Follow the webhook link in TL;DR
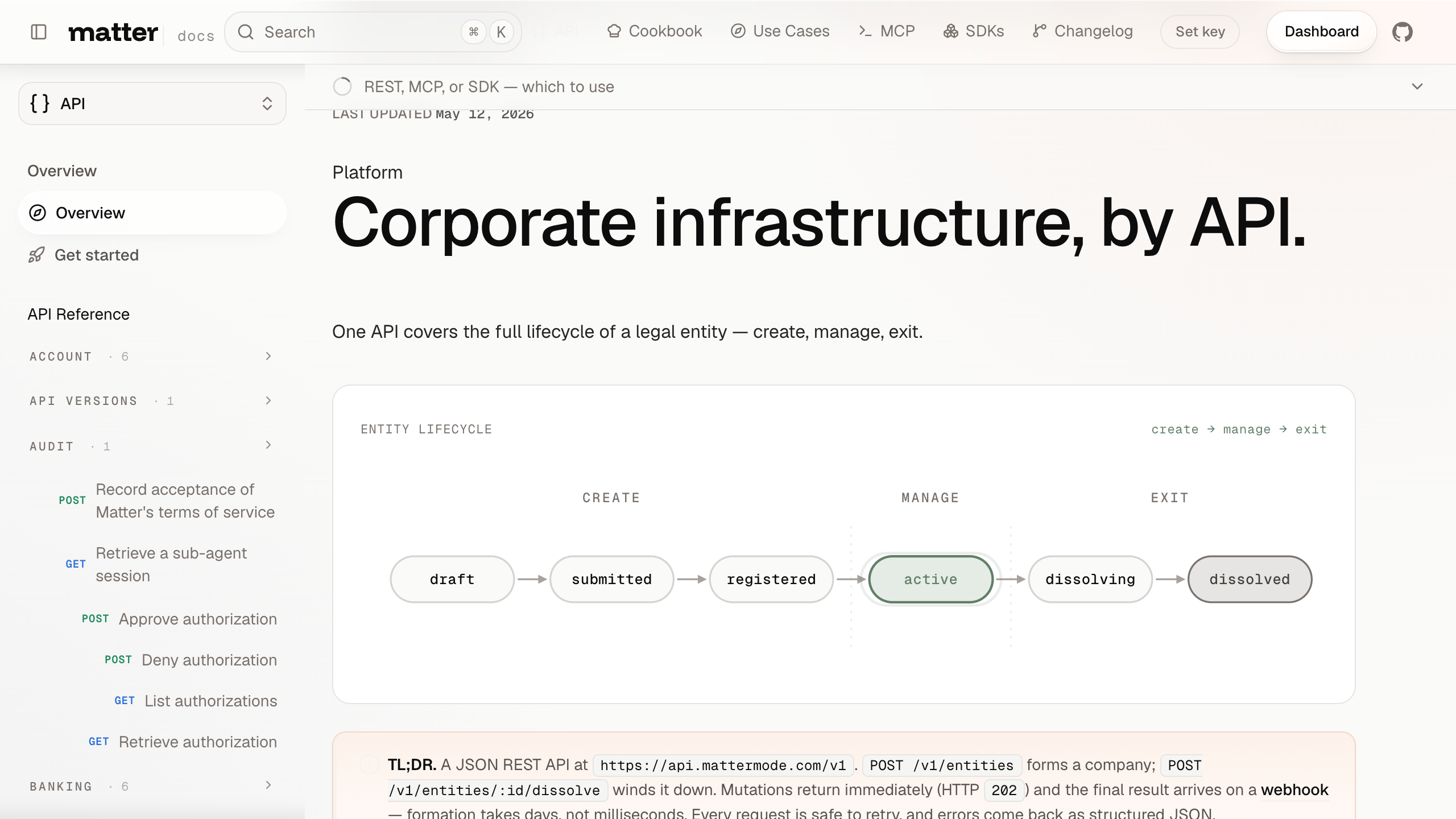Viewport: 1456px width, 819px height. click(x=1294, y=790)
